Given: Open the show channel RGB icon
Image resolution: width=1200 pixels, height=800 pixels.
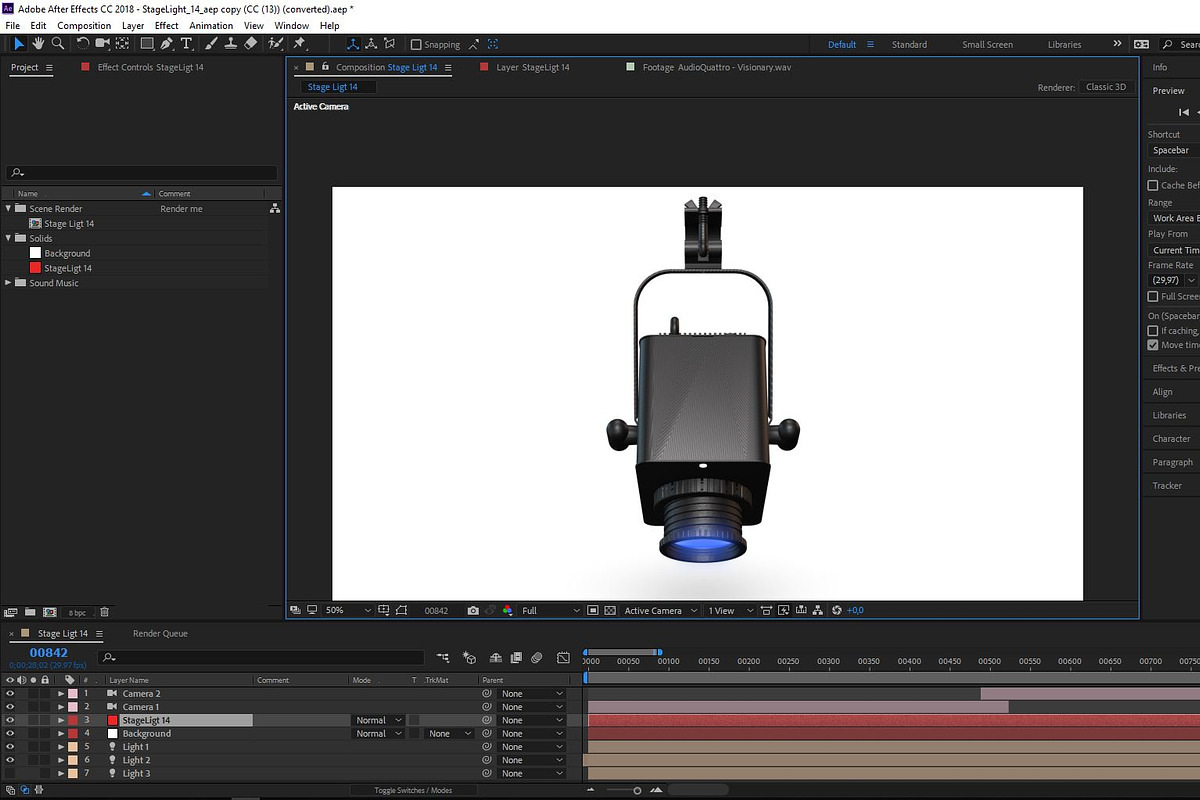Looking at the screenshot, I should pyautogui.click(x=507, y=610).
